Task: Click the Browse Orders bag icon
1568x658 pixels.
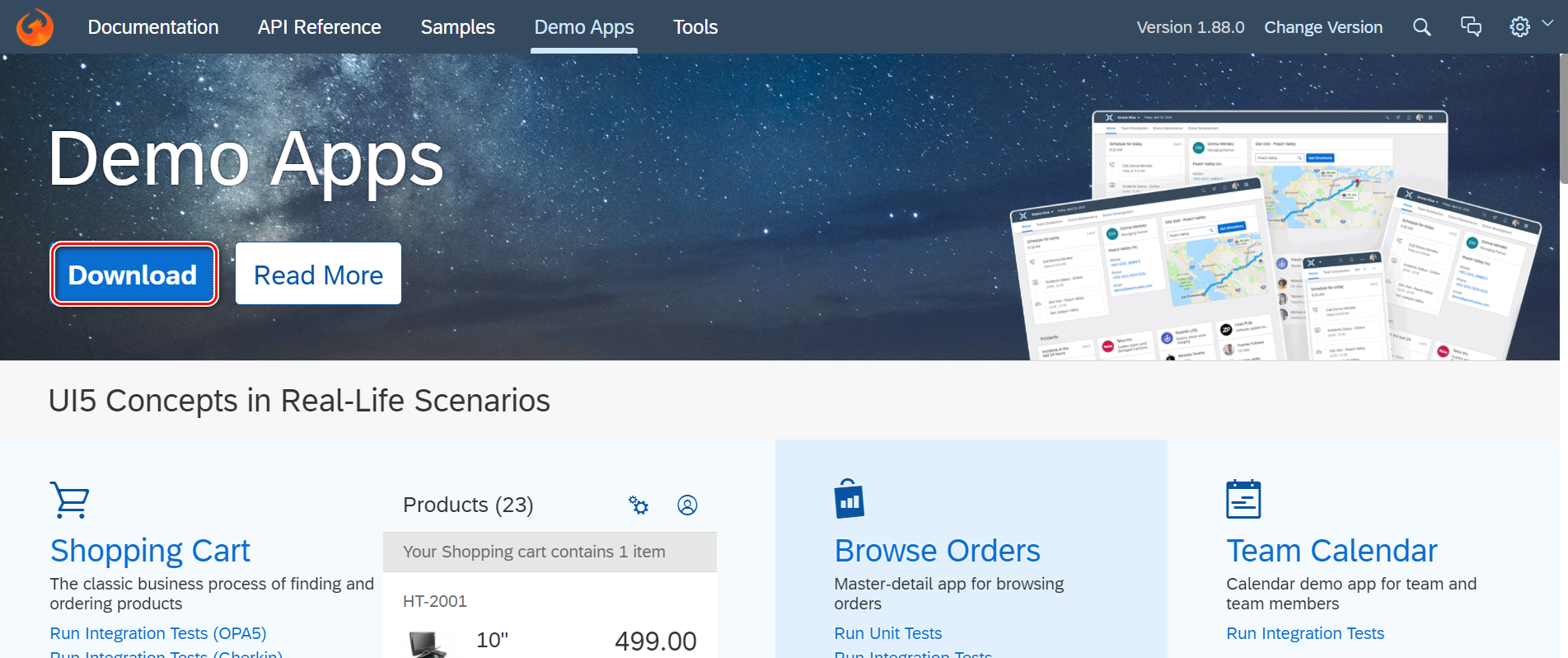Action: coord(849,499)
